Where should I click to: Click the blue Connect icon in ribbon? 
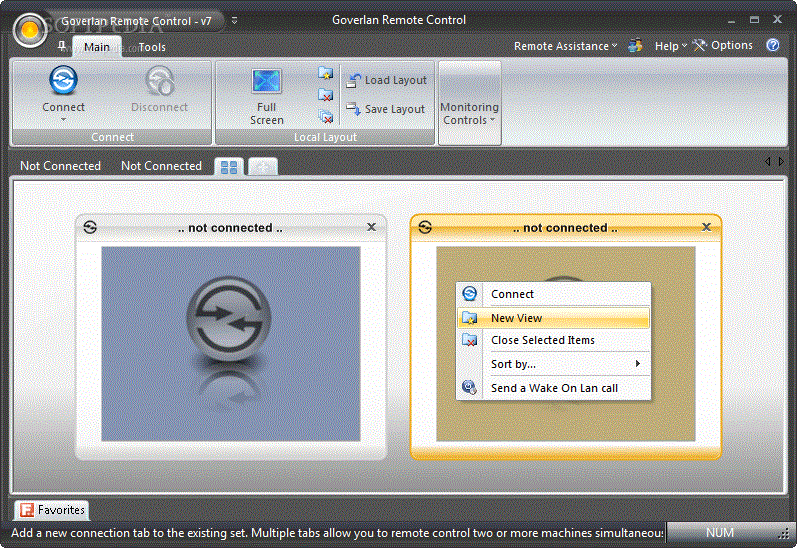tap(64, 80)
